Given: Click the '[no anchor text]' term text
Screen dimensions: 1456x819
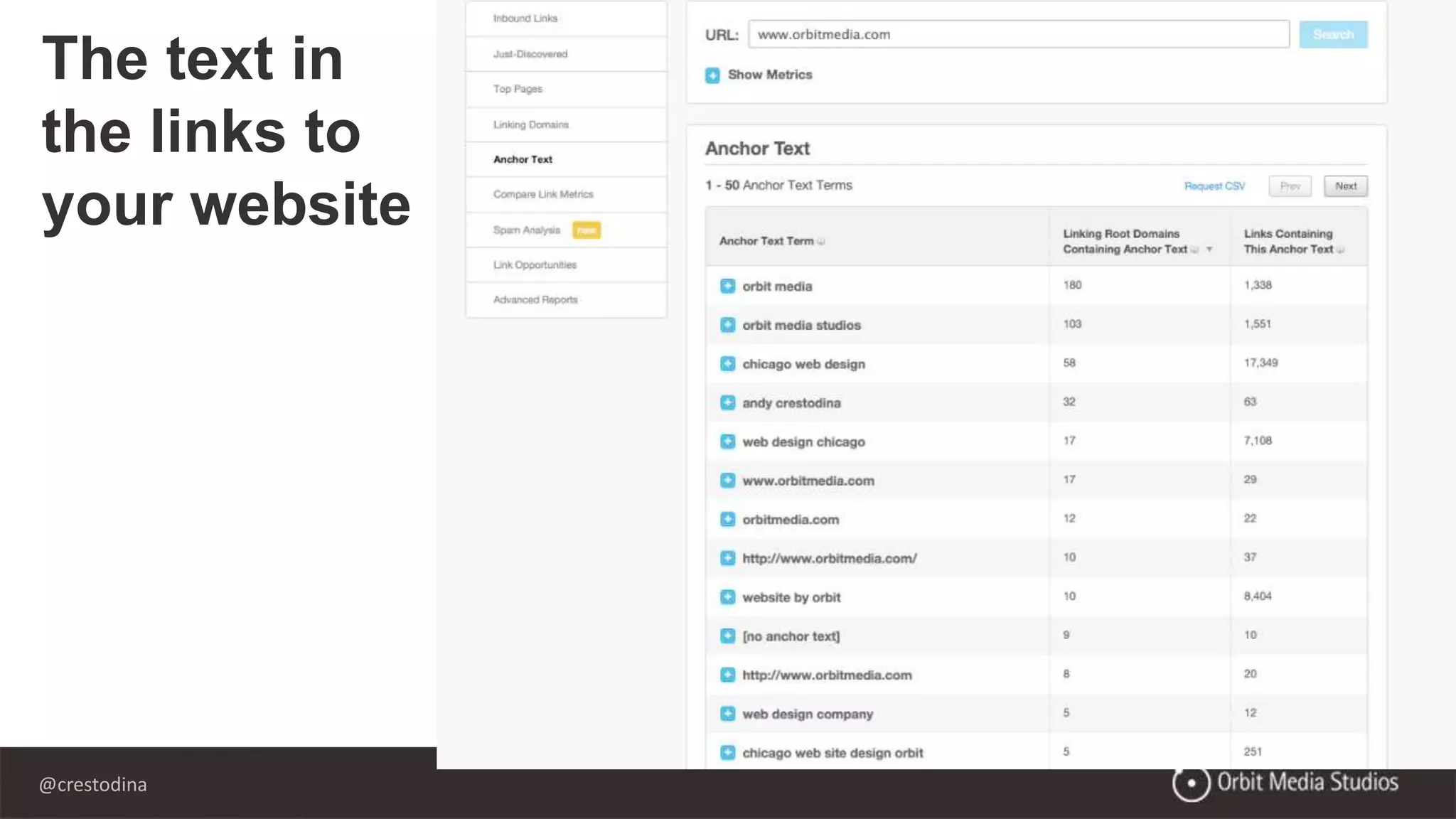Looking at the screenshot, I should [x=791, y=636].
